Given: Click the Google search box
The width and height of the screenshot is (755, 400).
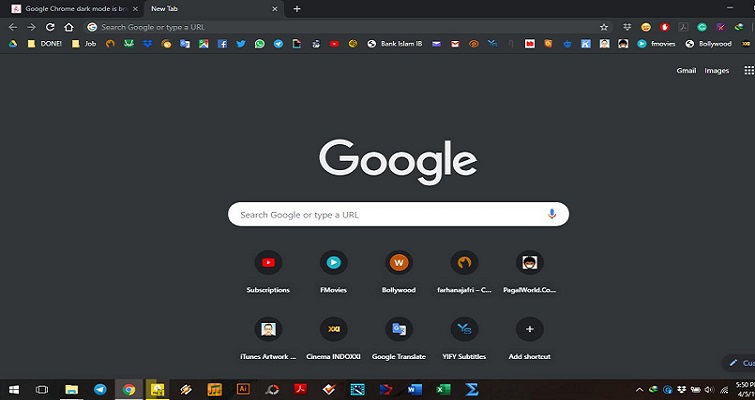Looking at the screenshot, I should 390,214.
